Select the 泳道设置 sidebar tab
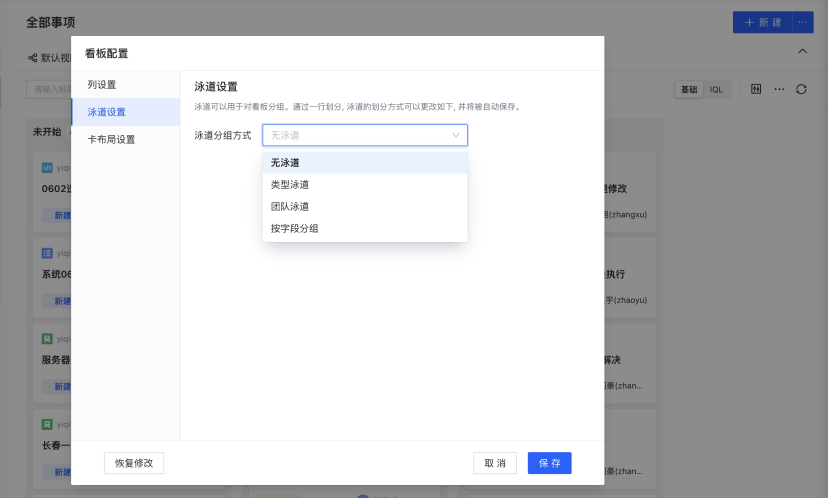This screenshot has width=828, height=498. [x=107, y=112]
